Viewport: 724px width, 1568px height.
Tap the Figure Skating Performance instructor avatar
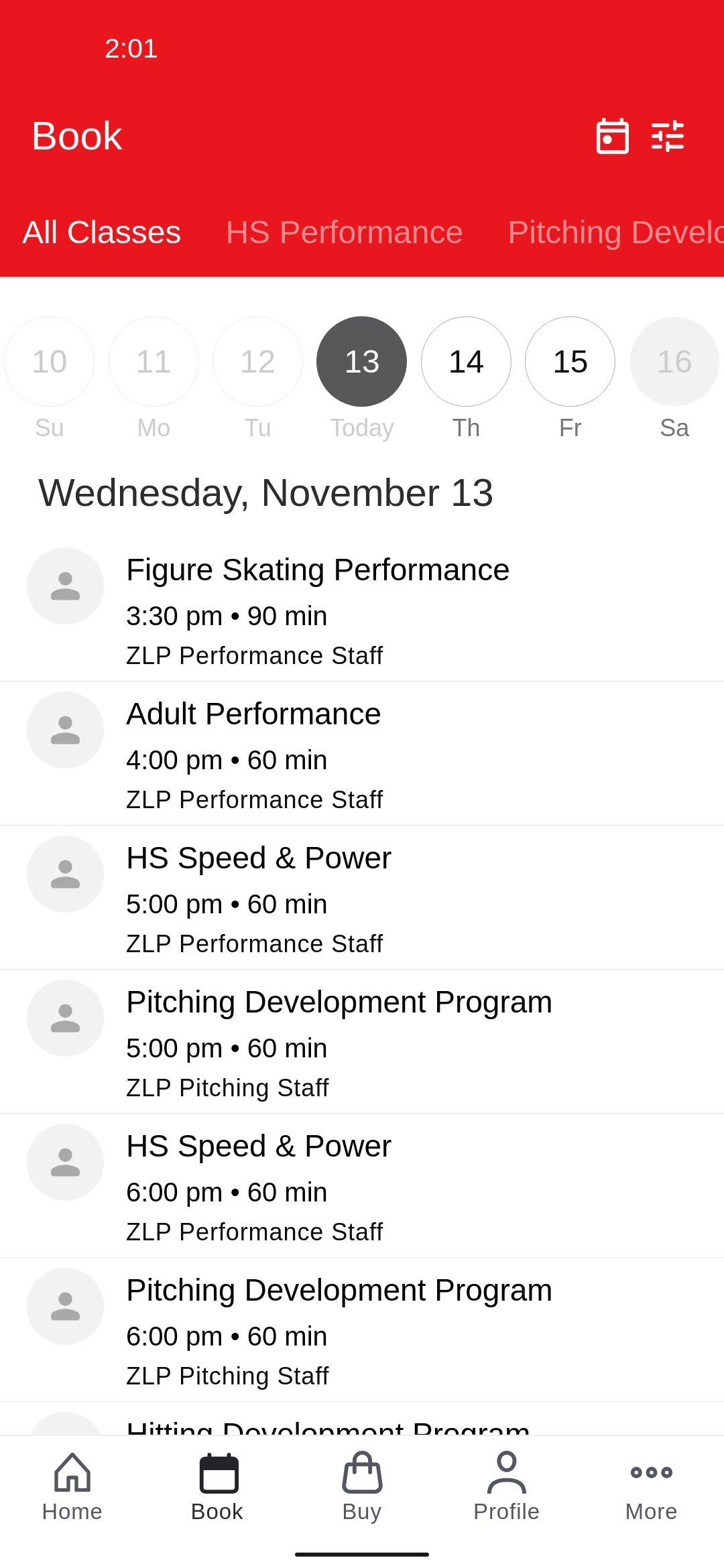coord(65,586)
